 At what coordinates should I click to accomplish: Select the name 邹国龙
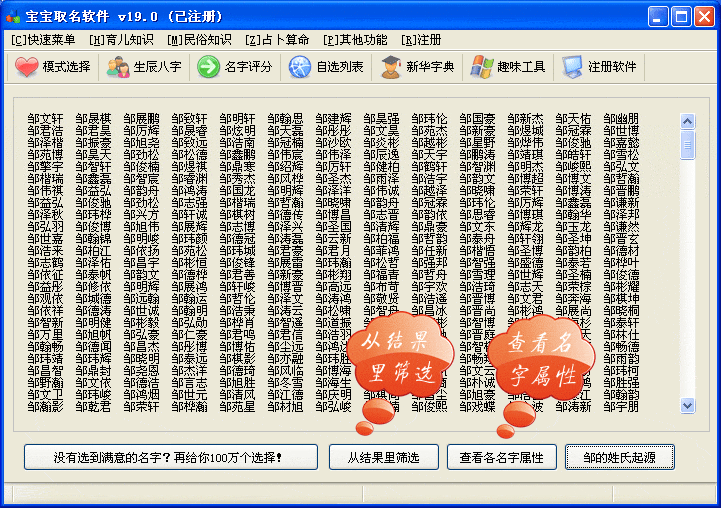[237, 190]
